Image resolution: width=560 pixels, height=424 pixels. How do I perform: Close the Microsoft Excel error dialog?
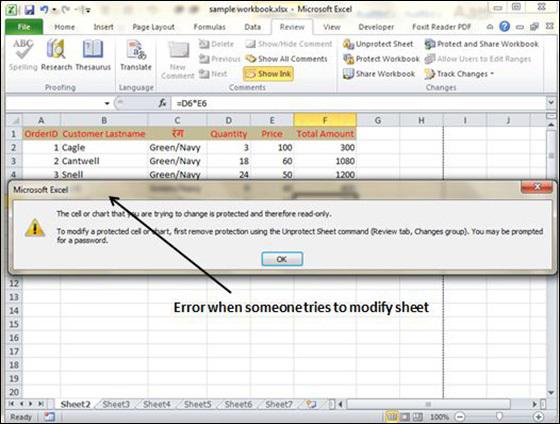tap(537, 187)
